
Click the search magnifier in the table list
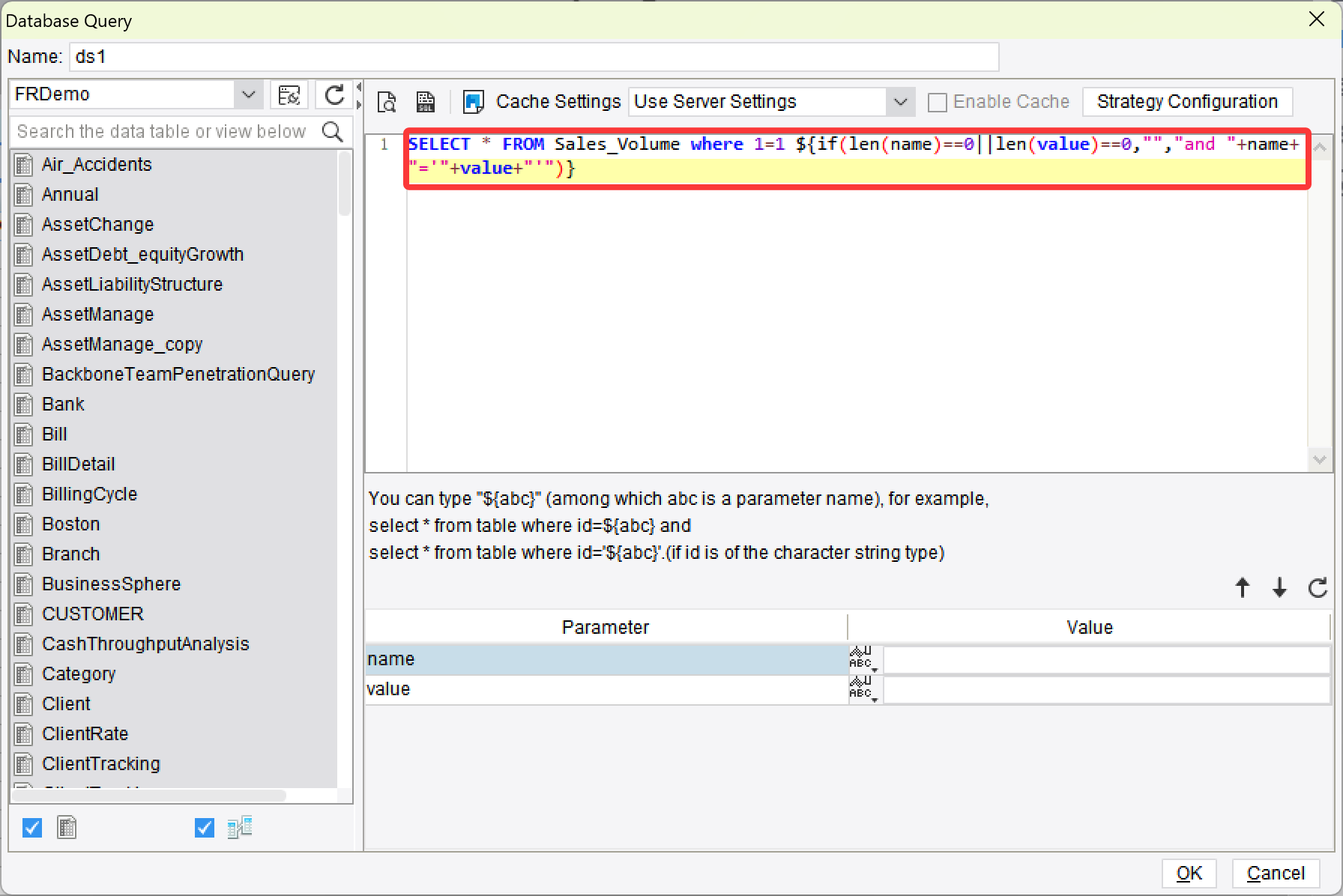click(334, 131)
